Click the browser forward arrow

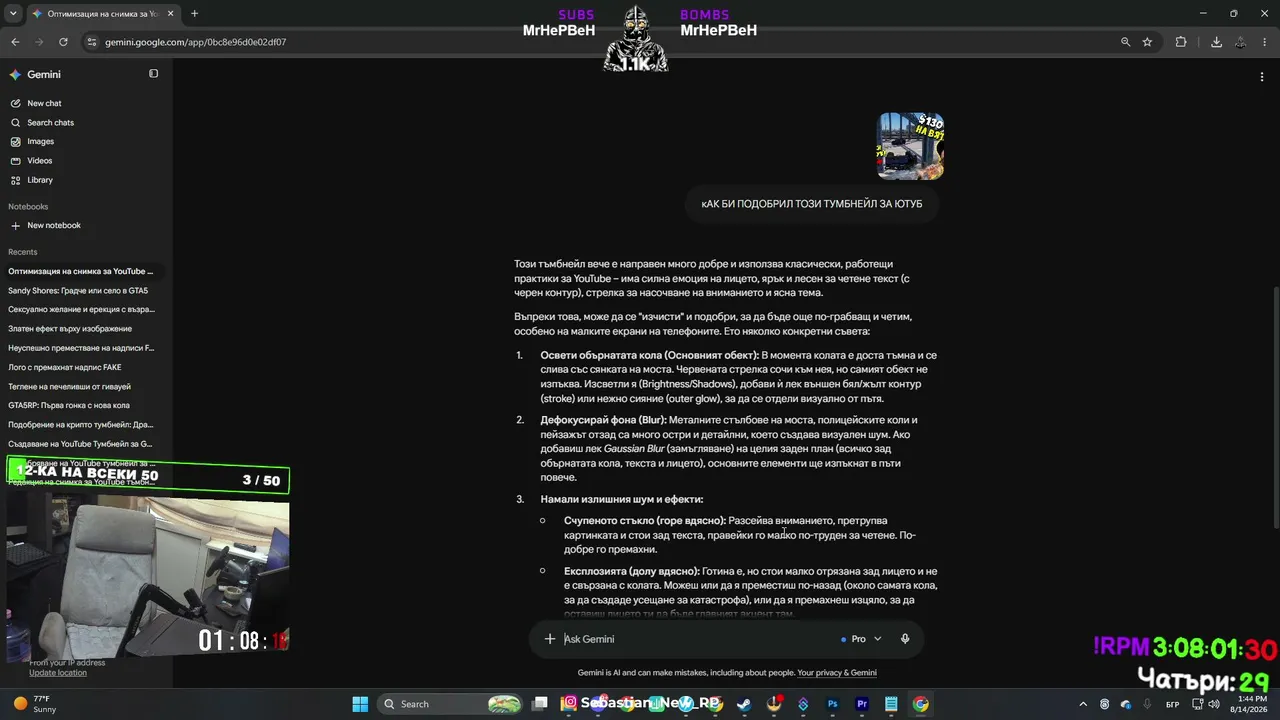pos(39,42)
